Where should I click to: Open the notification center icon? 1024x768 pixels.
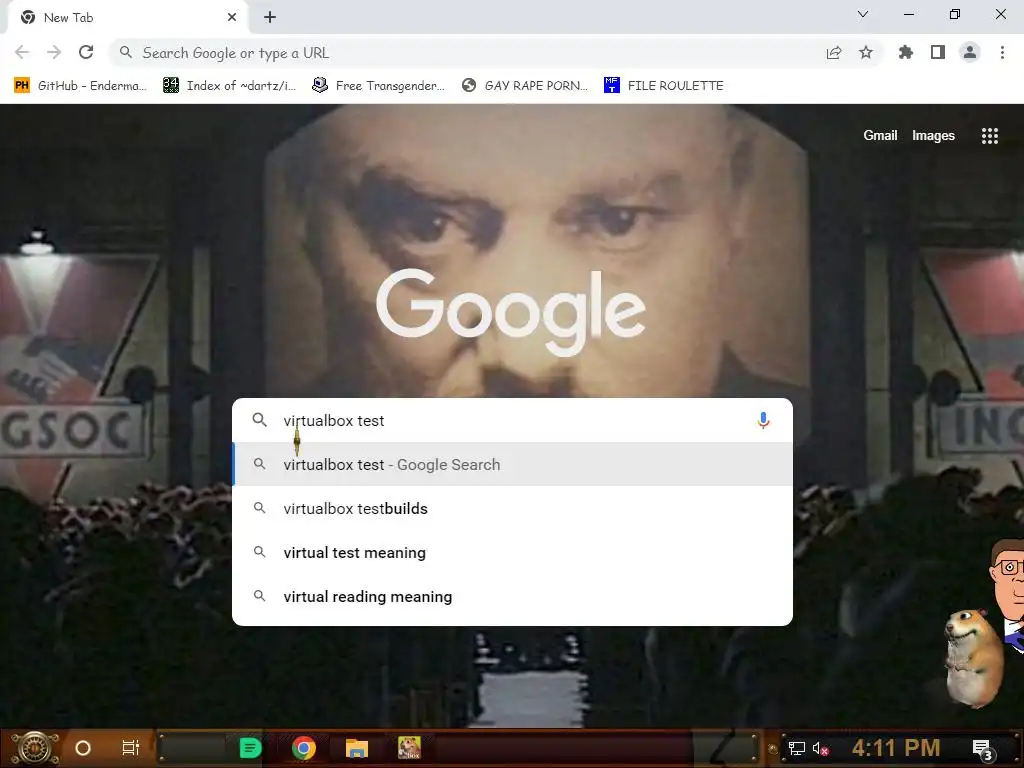(983, 749)
